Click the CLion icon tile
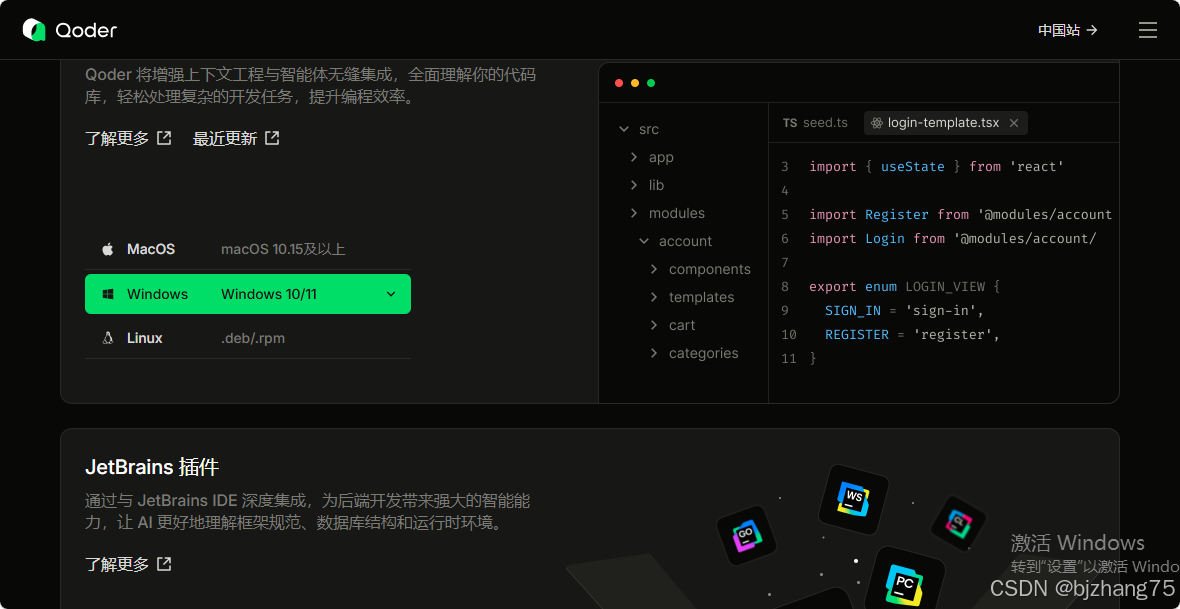The height and width of the screenshot is (609, 1180). point(958,522)
